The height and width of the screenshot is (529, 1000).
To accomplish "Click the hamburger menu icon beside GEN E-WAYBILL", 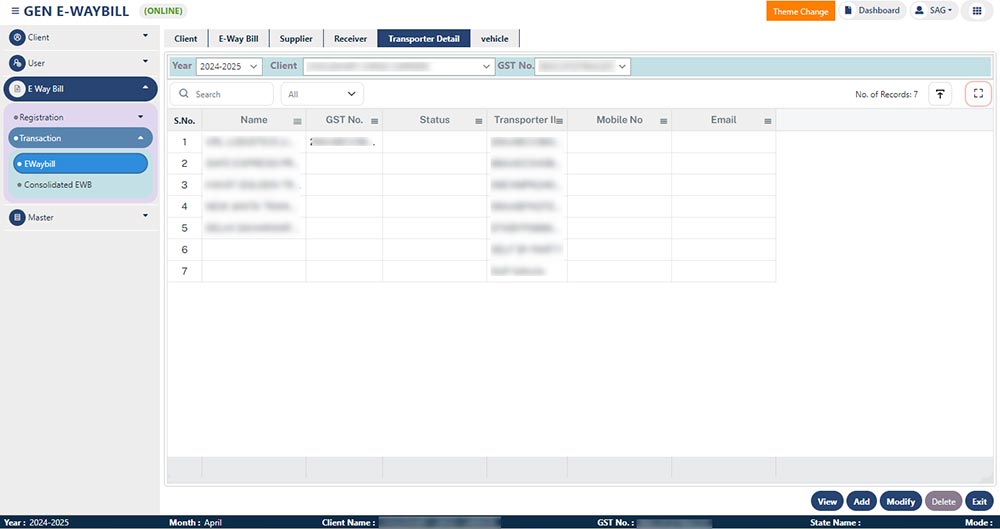I will click(x=14, y=11).
